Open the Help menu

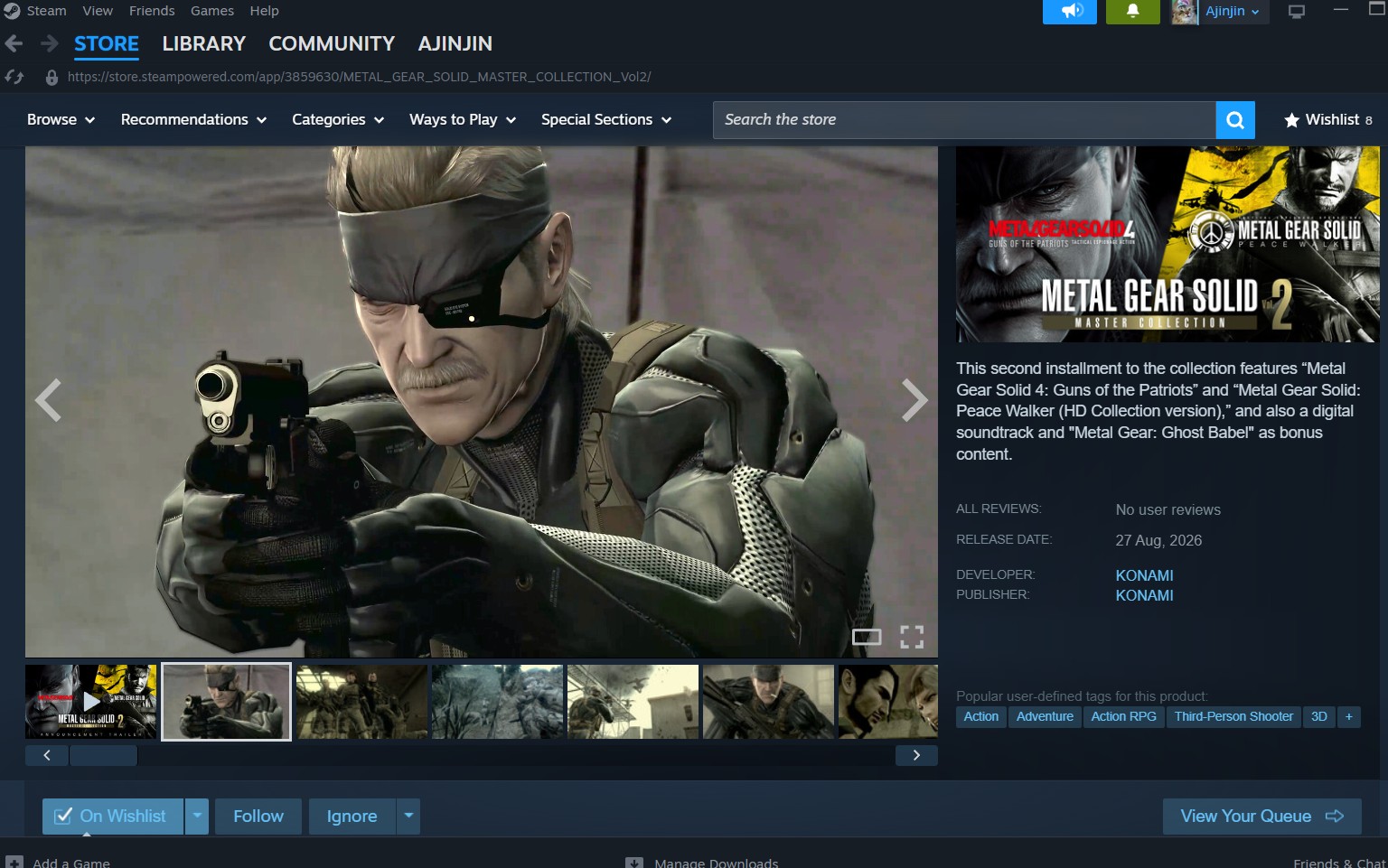[265, 11]
